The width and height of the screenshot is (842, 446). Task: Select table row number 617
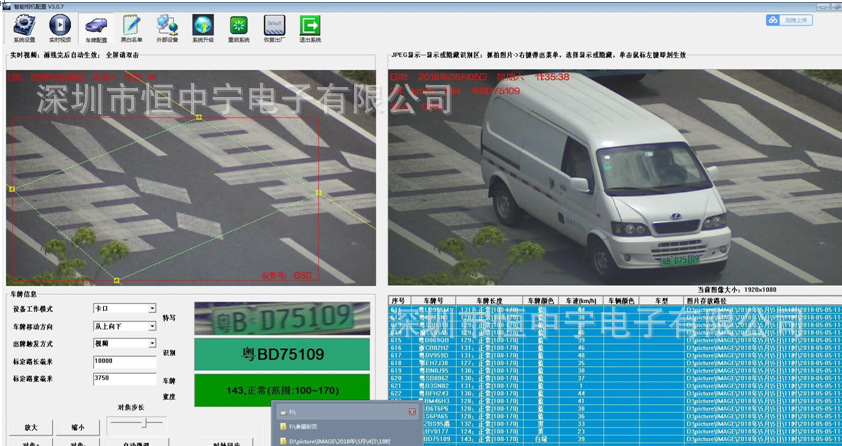point(615,355)
